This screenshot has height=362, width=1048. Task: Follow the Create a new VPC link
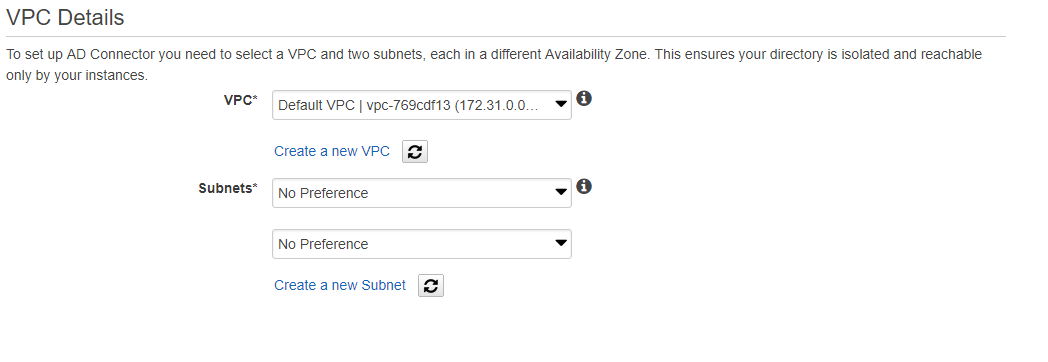pos(332,152)
